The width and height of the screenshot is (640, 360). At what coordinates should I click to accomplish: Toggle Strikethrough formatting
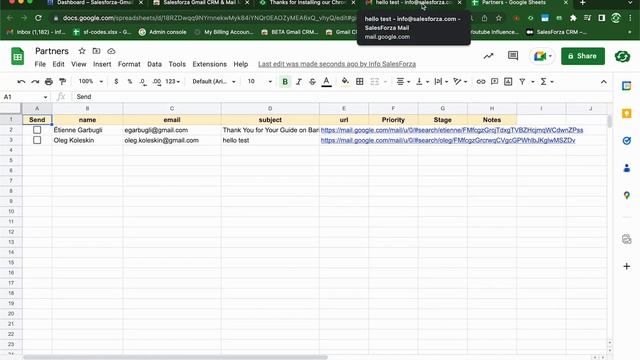click(312, 82)
